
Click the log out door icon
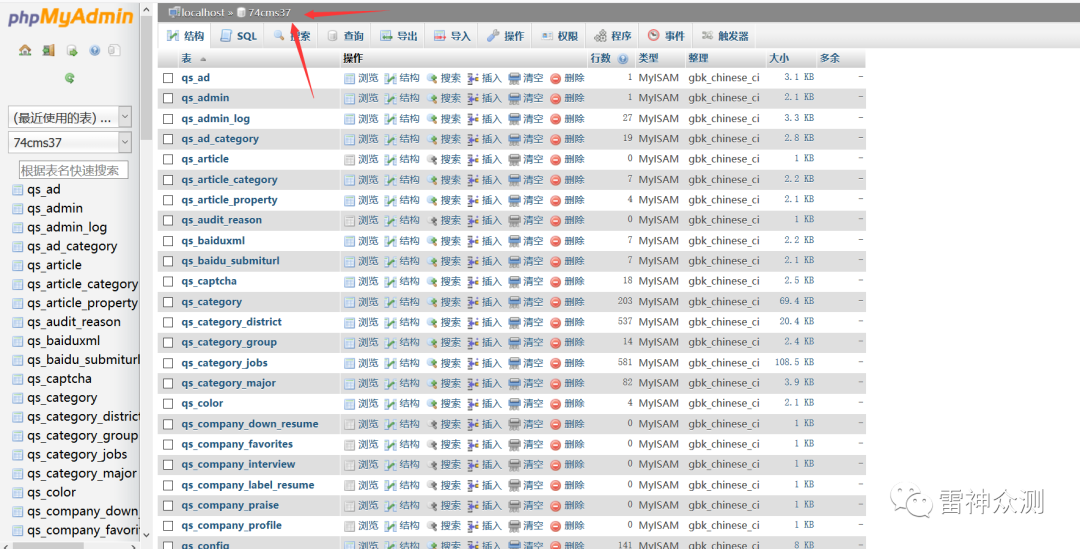tap(48, 50)
